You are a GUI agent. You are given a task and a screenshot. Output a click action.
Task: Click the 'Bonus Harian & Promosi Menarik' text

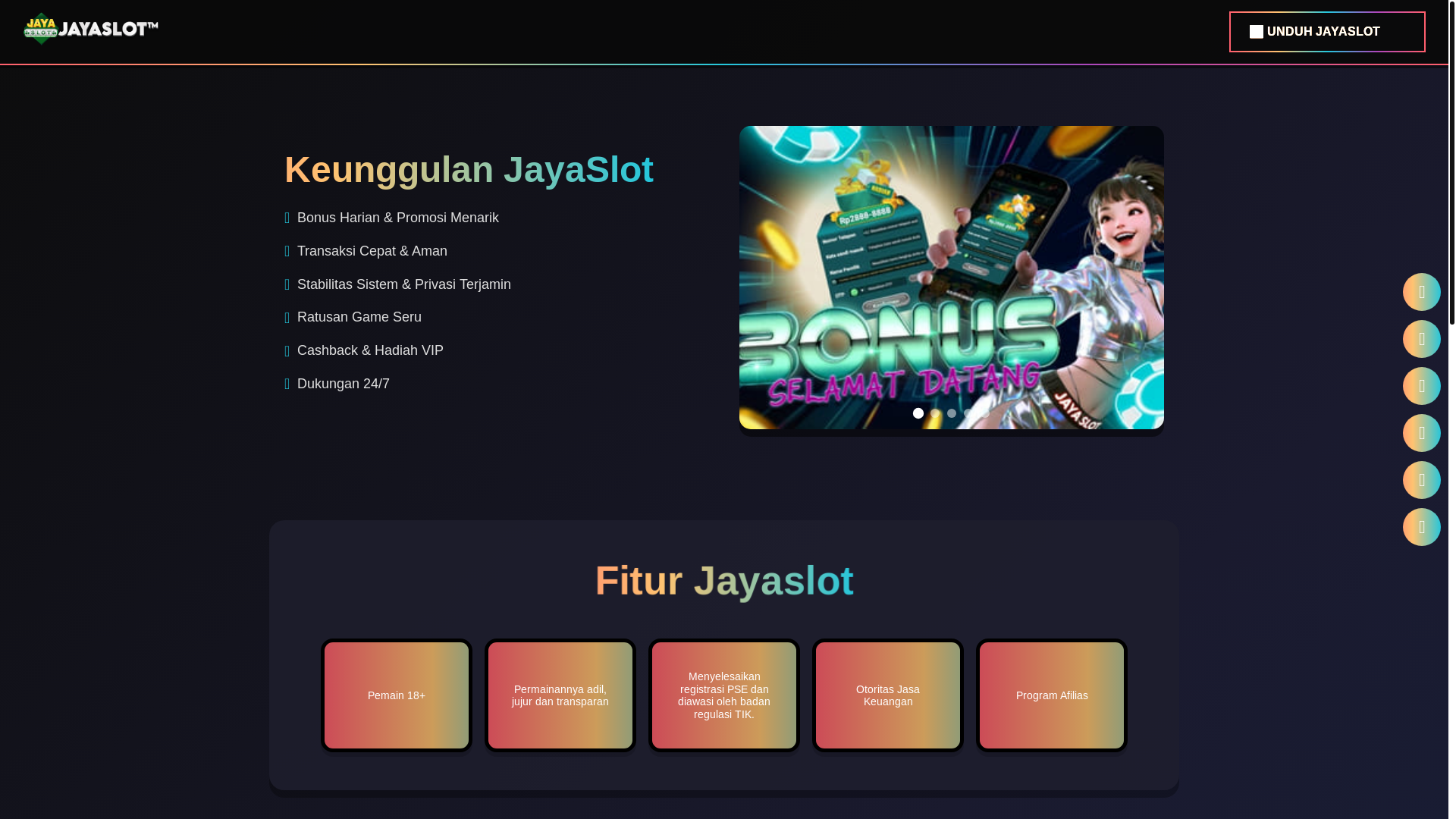point(398,218)
